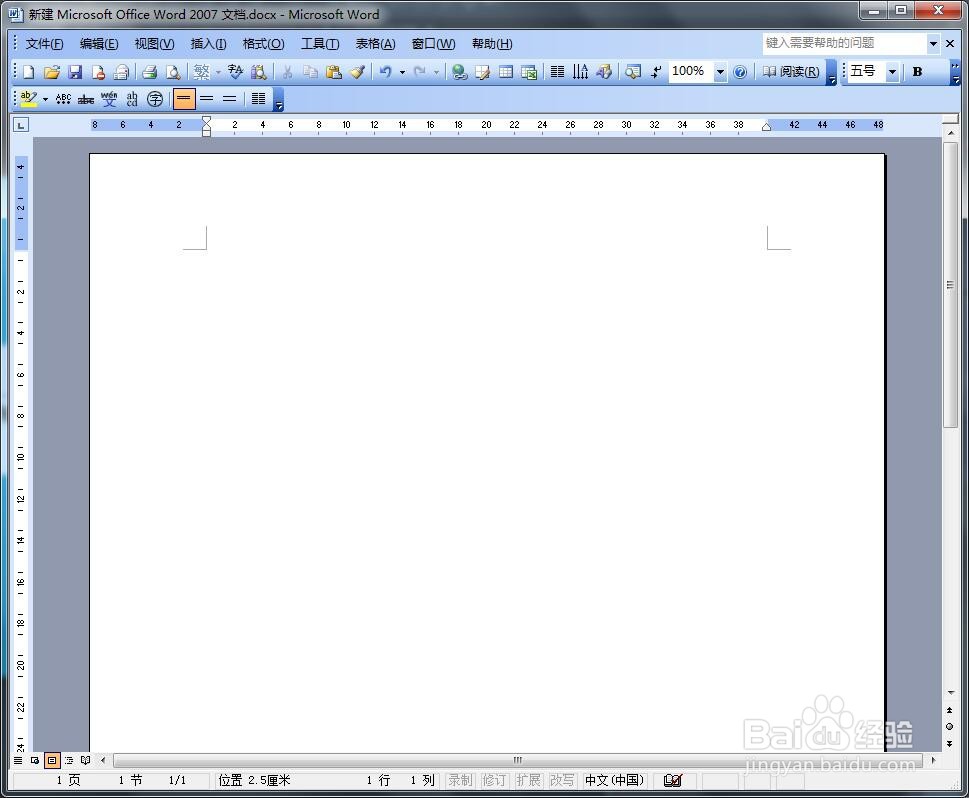
Task: Open Word Help question mark icon
Action: click(x=740, y=72)
